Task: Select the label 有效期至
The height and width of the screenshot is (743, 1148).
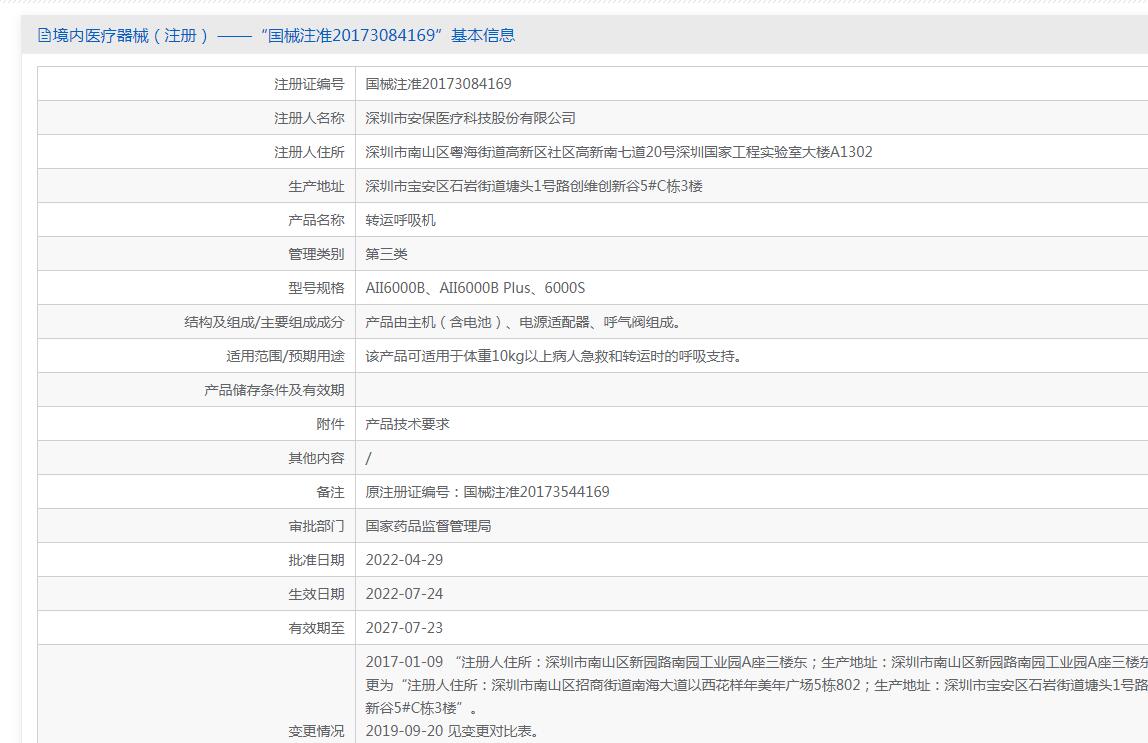Action: (316, 627)
